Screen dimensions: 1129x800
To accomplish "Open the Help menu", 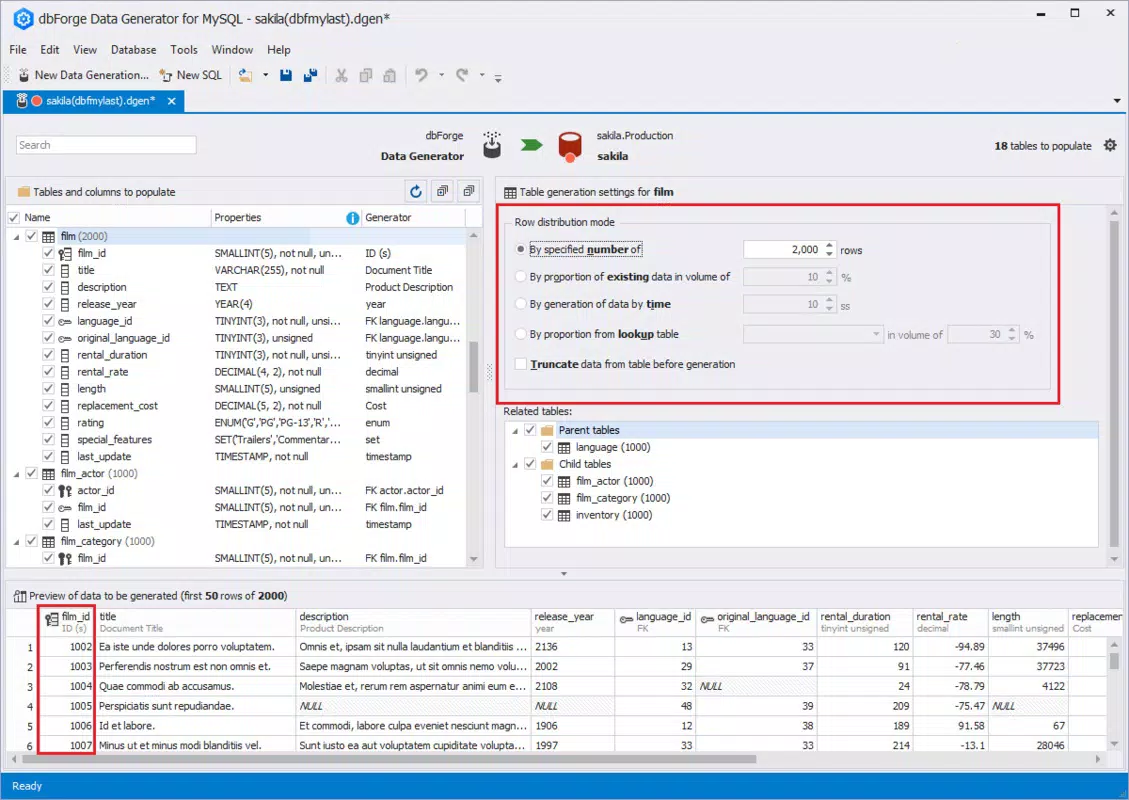I will click(279, 50).
